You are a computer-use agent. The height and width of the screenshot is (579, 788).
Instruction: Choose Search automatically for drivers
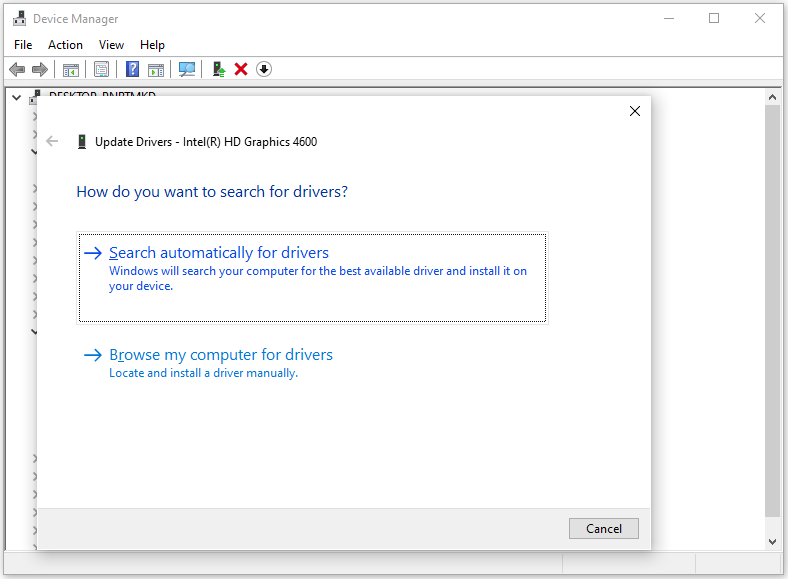tap(312, 278)
